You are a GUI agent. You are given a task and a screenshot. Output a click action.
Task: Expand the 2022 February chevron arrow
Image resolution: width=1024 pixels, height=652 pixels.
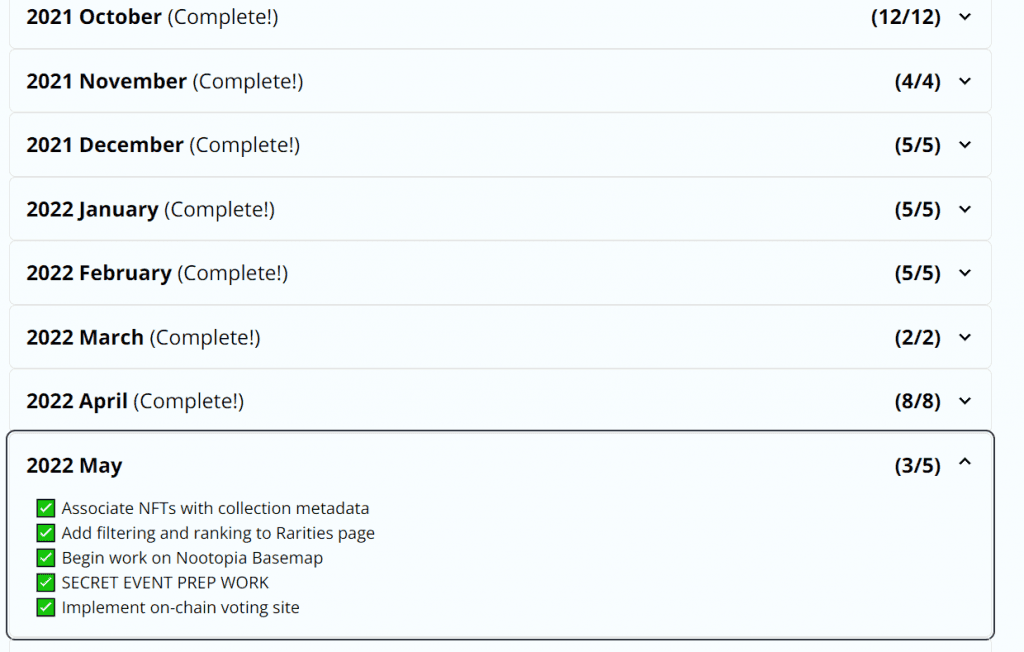(x=965, y=273)
